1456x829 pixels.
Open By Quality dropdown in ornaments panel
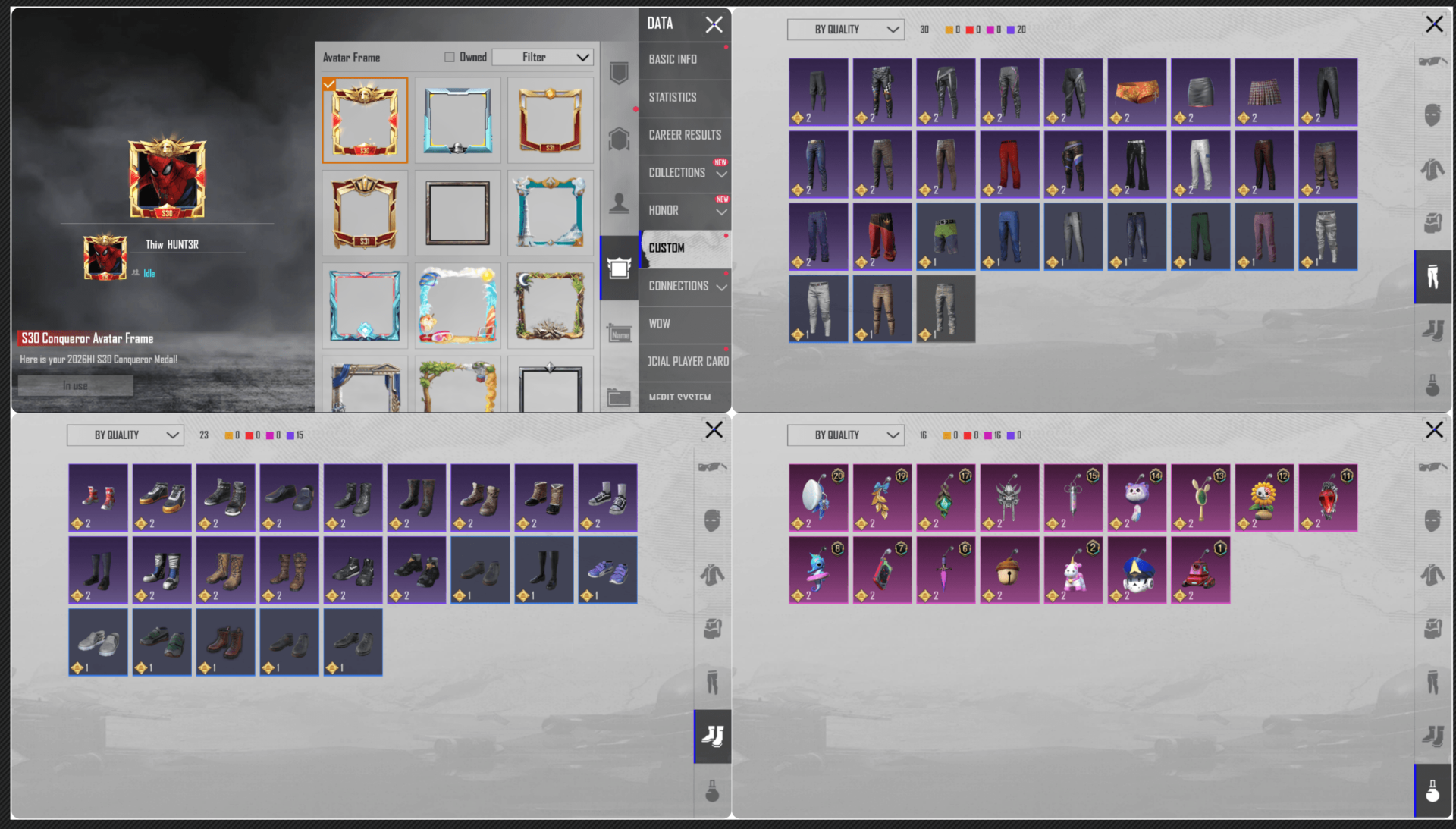(846, 435)
